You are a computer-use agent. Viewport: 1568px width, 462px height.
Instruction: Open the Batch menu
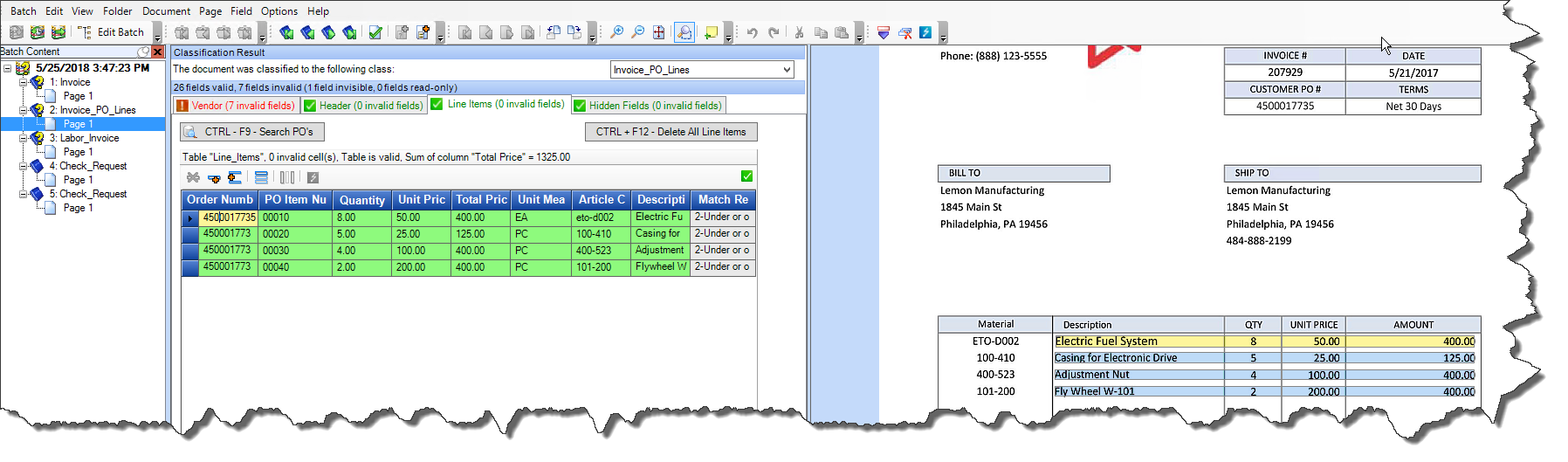tap(24, 11)
